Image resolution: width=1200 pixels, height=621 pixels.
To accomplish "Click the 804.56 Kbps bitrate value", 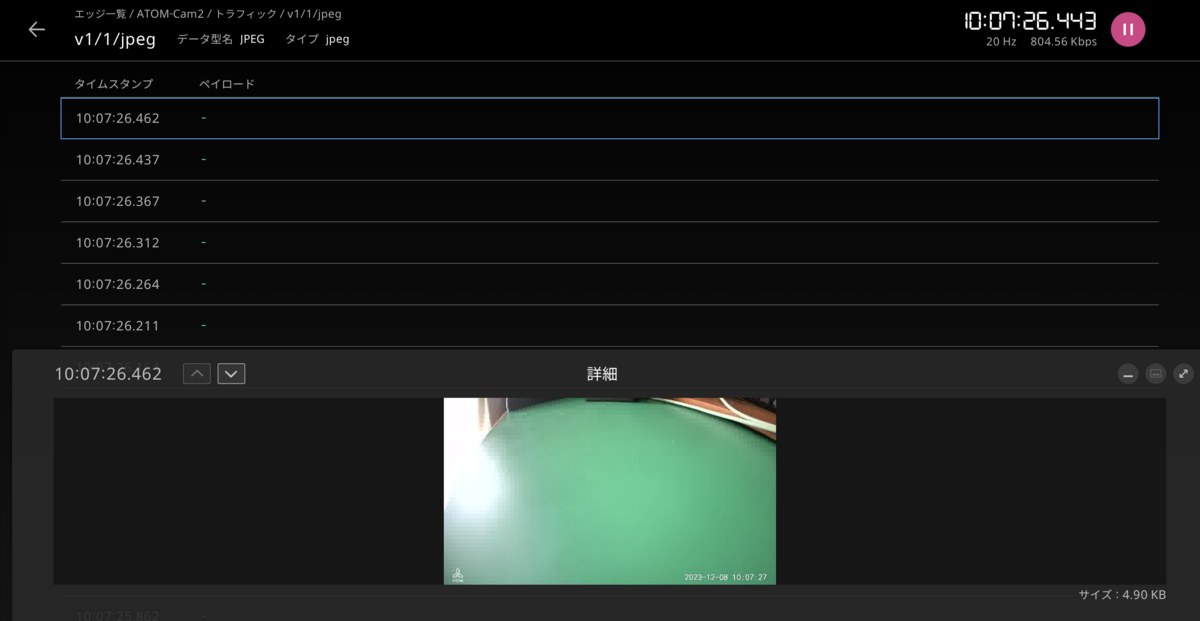I will click(x=1063, y=42).
